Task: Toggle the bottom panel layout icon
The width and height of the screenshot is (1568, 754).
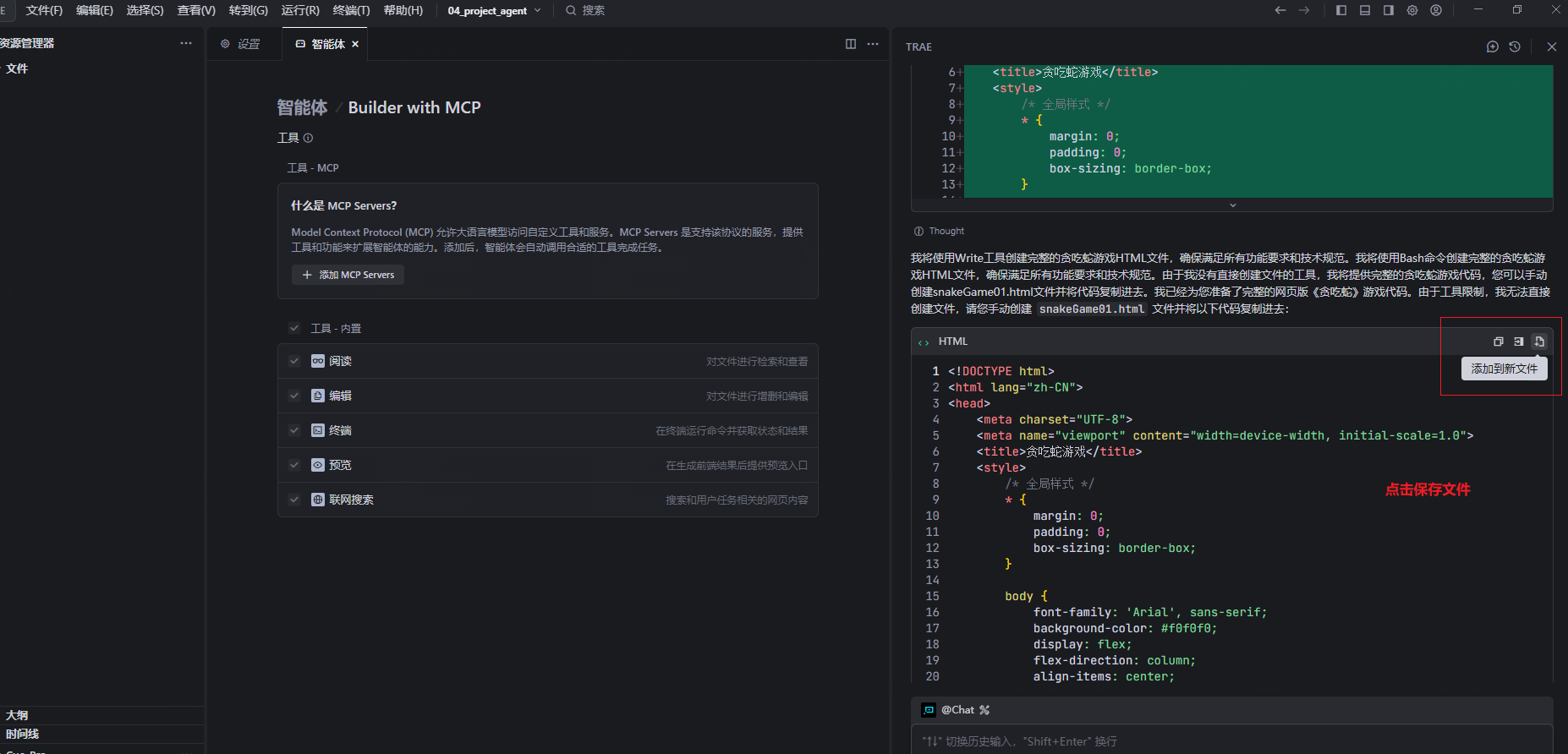Action: (x=1365, y=10)
